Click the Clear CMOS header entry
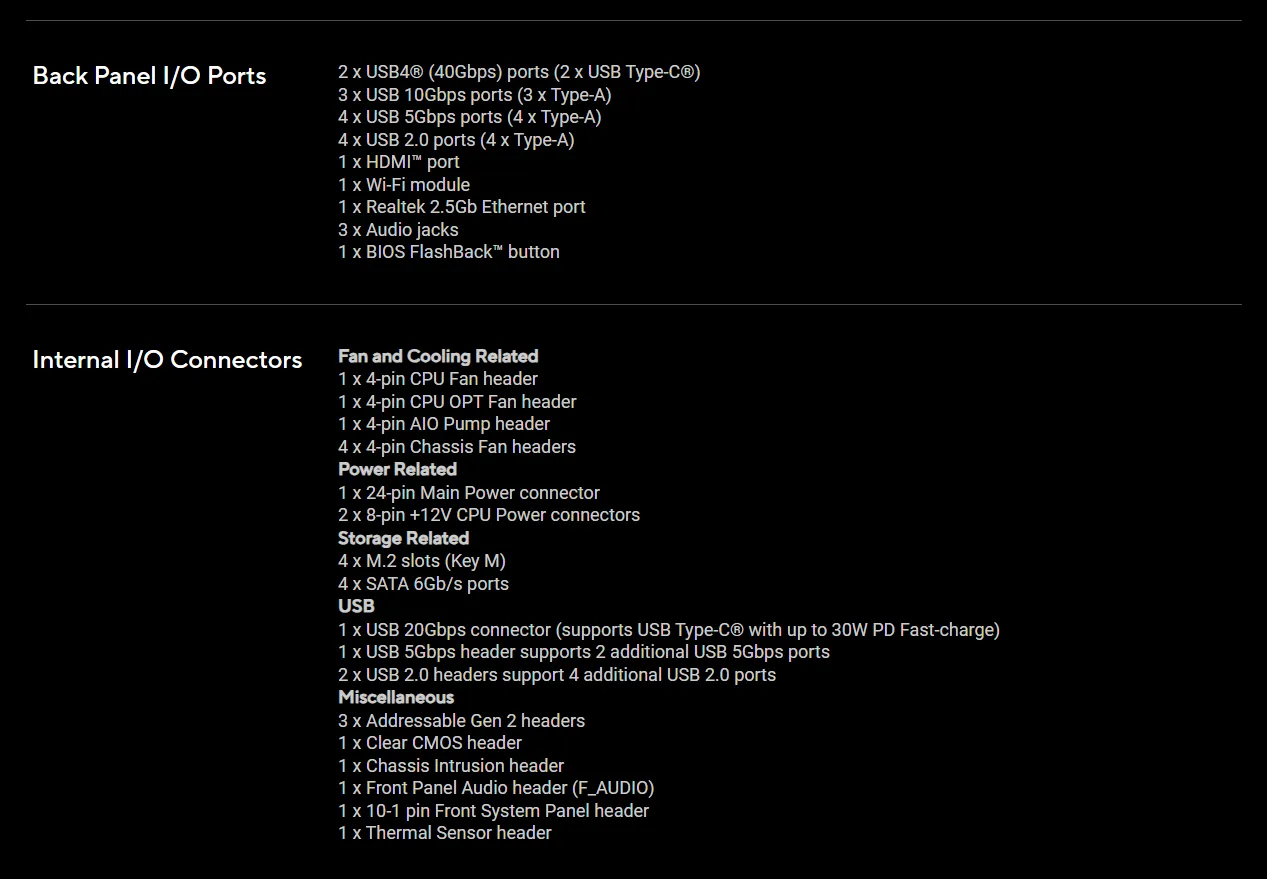The width and height of the screenshot is (1267, 879). pyautogui.click(x=429, y=743)
